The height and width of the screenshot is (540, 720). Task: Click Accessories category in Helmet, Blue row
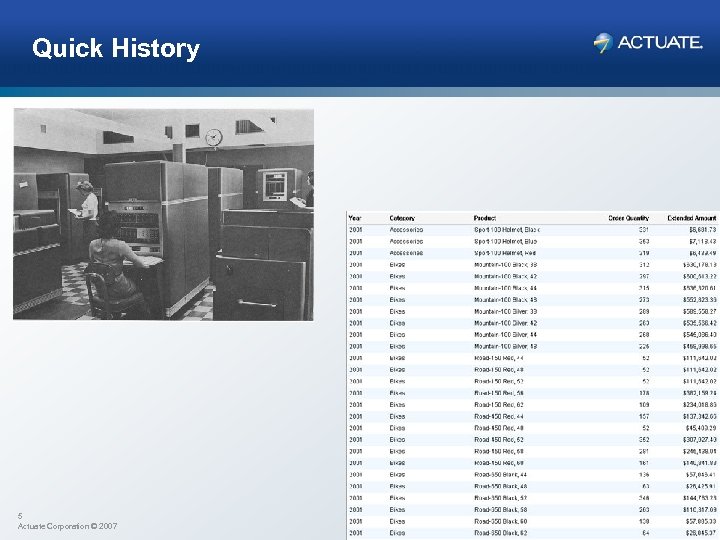(406, 241)
